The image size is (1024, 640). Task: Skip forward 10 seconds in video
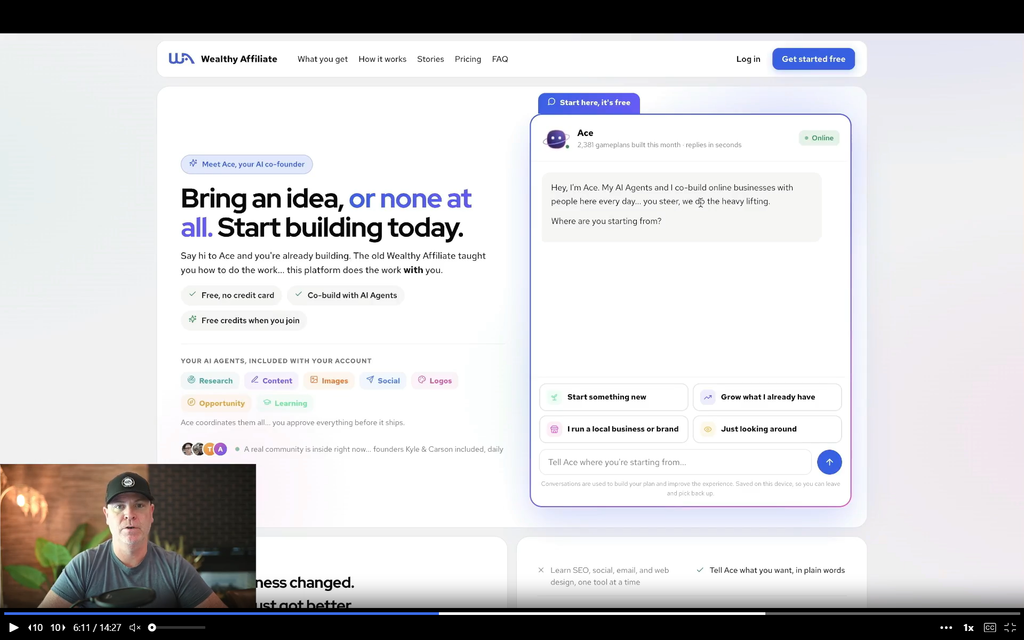point(58,628)
